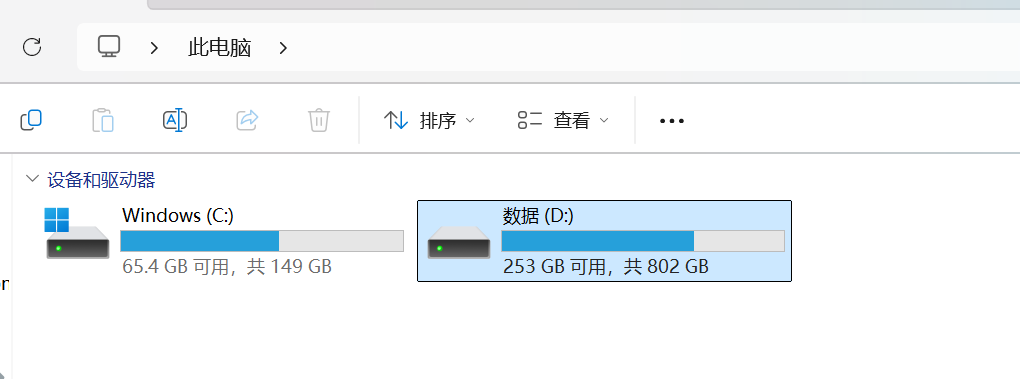Viewport: 1020px width, 379px height.
Task: Expand chevron before 此电脑 in breadcrumb
Action: click(154, 47)
